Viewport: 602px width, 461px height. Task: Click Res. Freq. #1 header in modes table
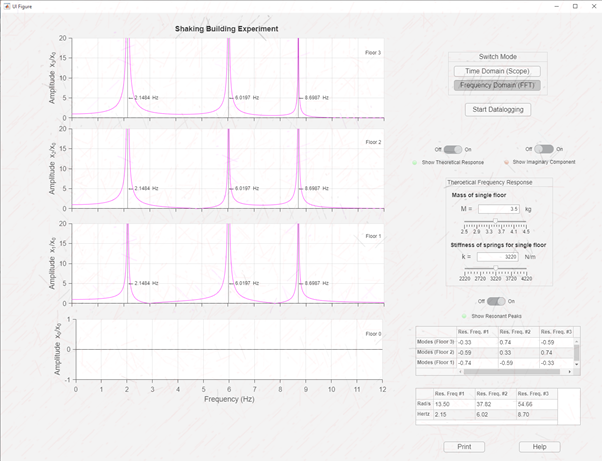click(477, 332)
